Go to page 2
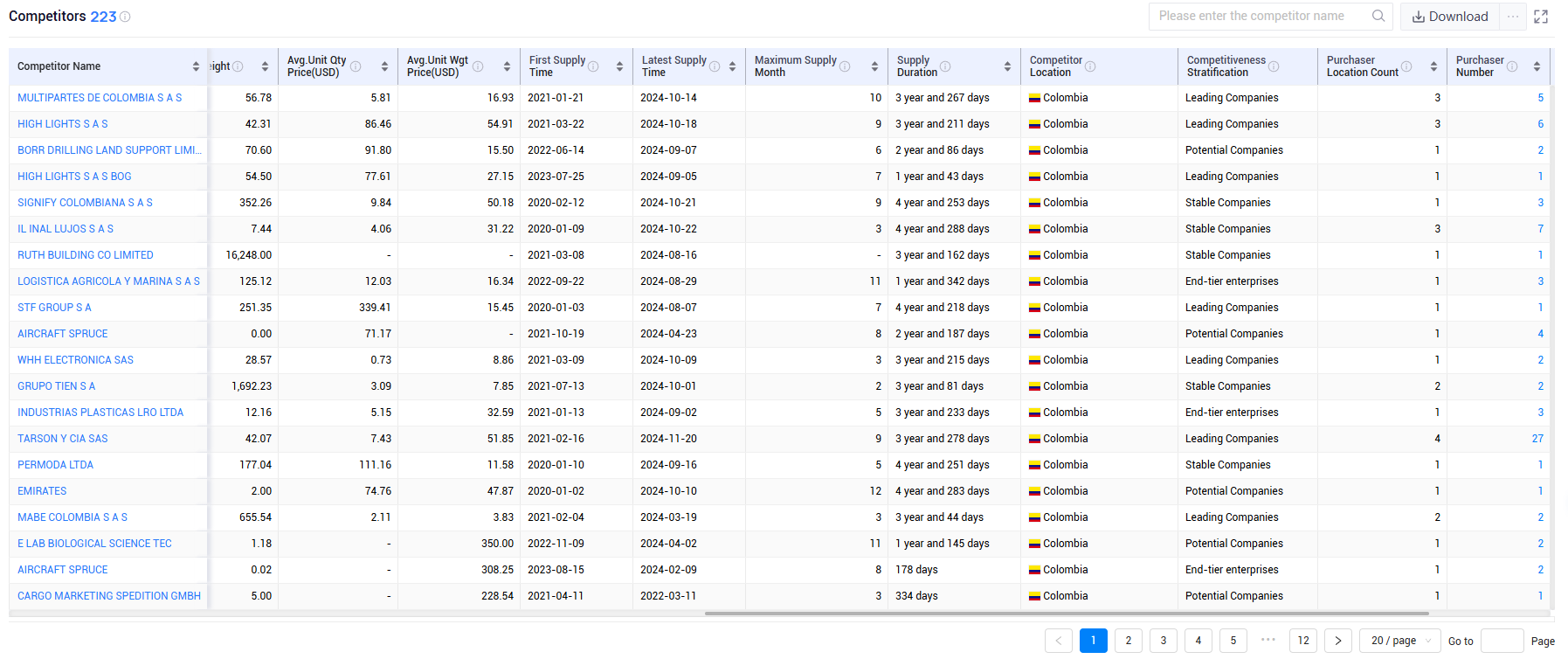The image size is (1568, 659). (x=1129, y=641)
